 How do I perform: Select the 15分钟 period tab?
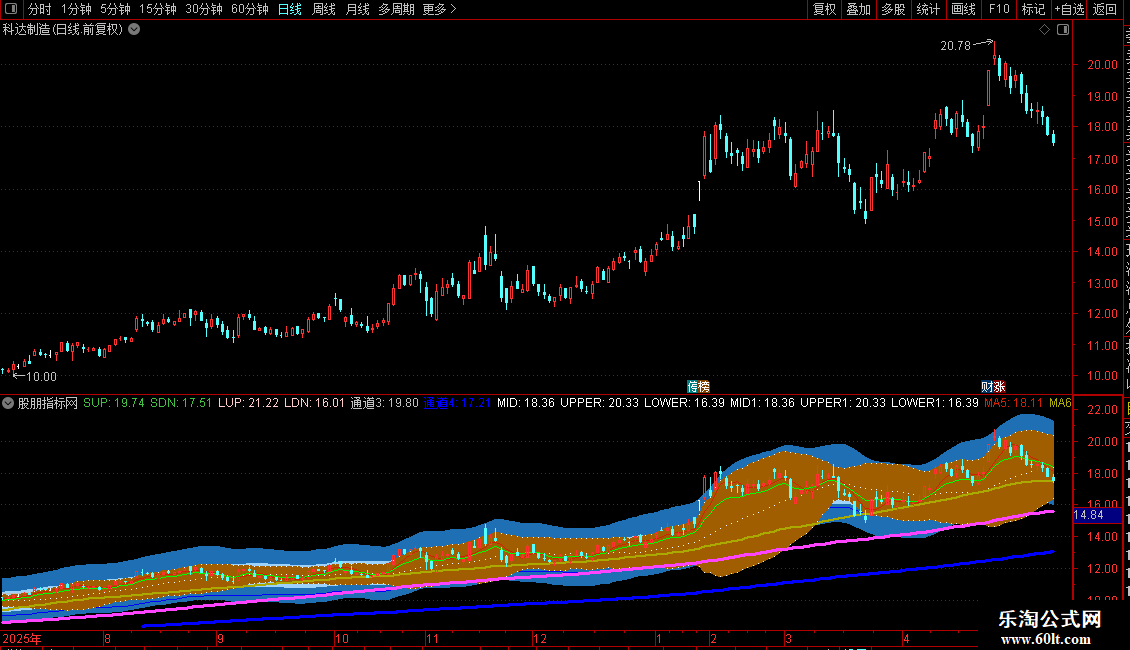coord(158,9)
